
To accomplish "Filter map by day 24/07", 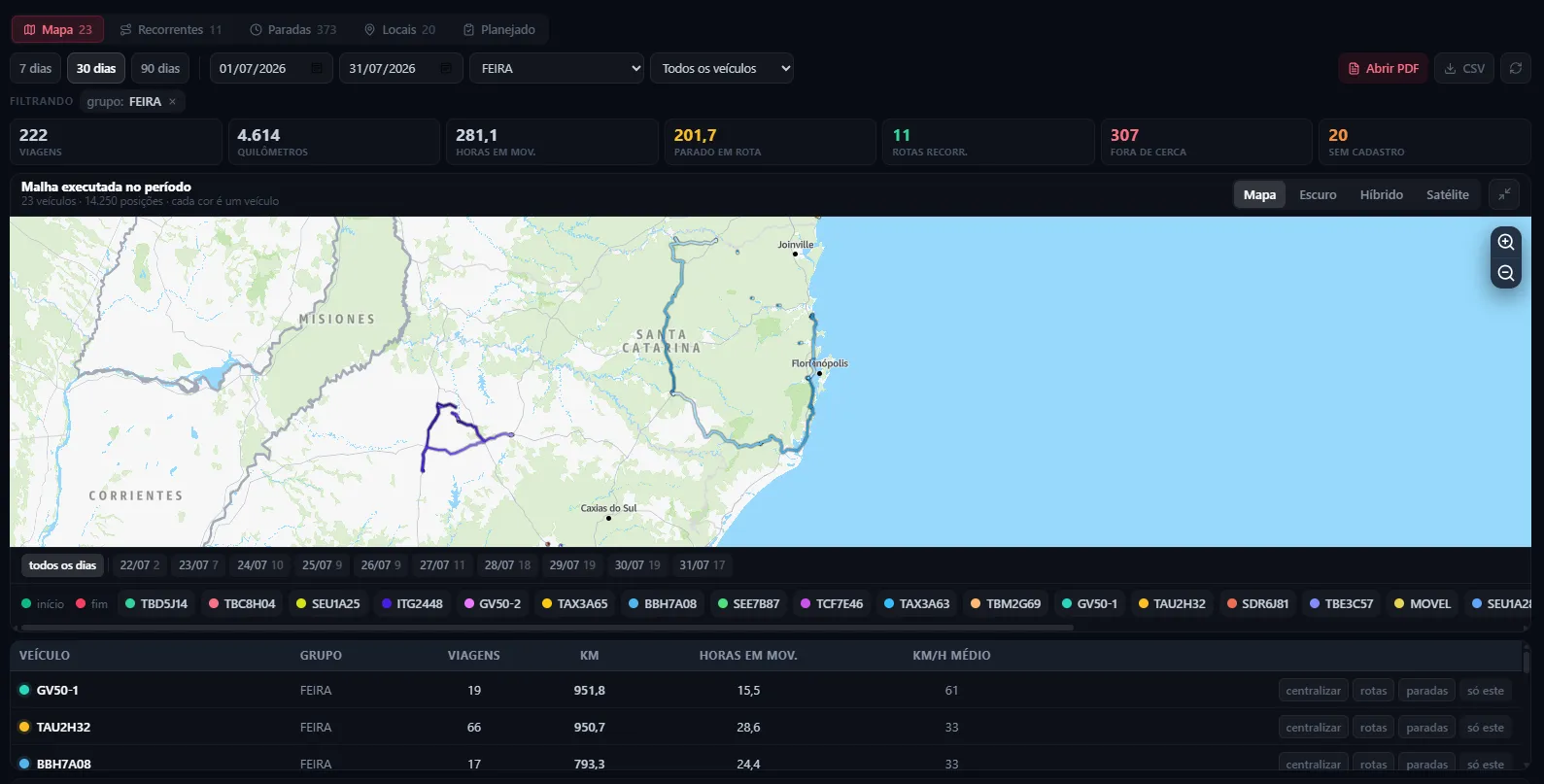I will point(260,565).
